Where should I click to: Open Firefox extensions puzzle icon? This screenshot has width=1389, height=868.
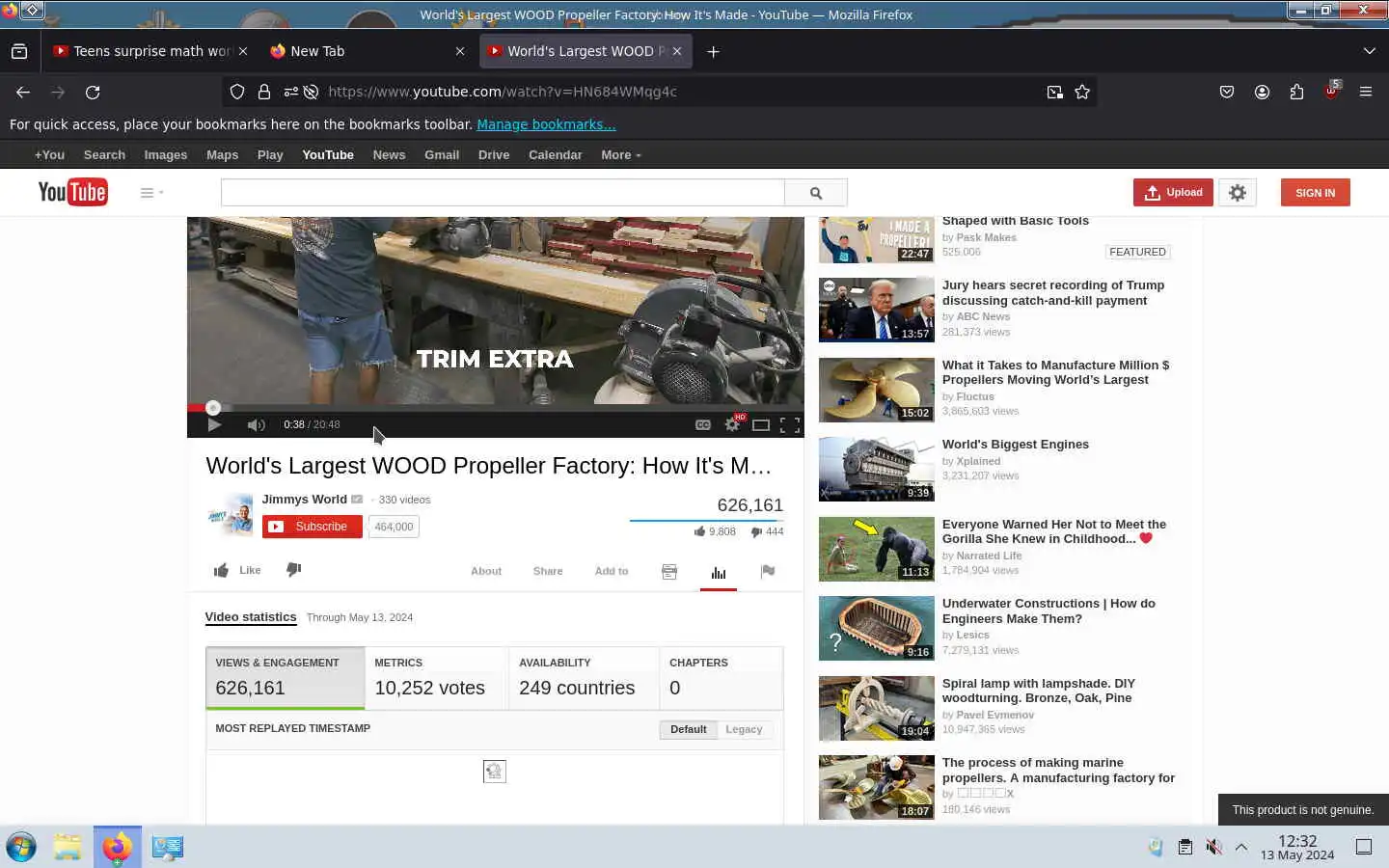[1296, 92]
